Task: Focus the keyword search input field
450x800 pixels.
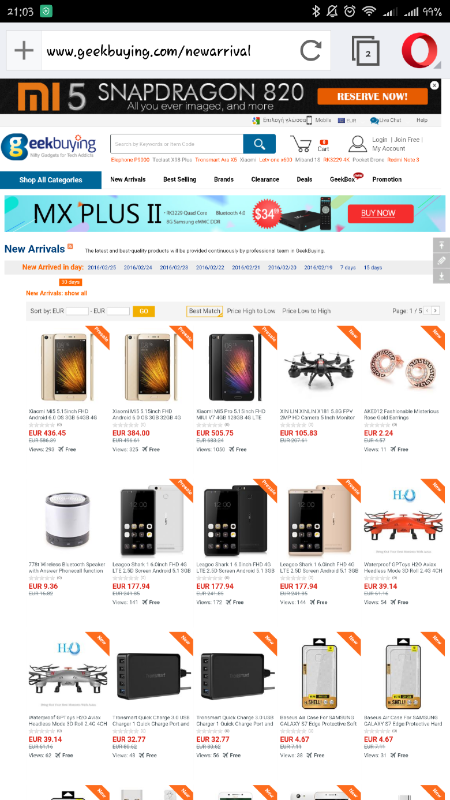Action: pos(177,144)
